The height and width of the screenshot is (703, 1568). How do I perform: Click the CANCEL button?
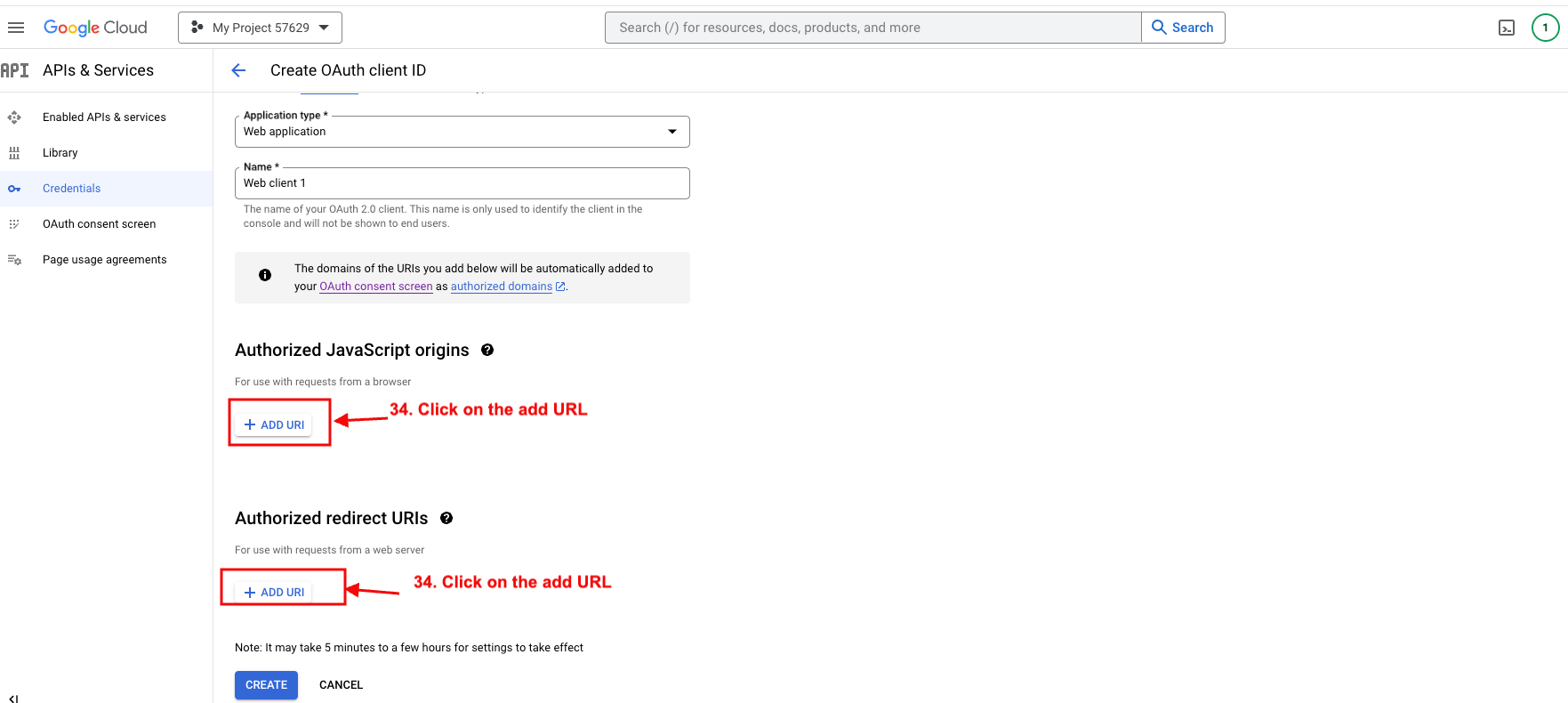pyautogui.click(x=341, y=684)
